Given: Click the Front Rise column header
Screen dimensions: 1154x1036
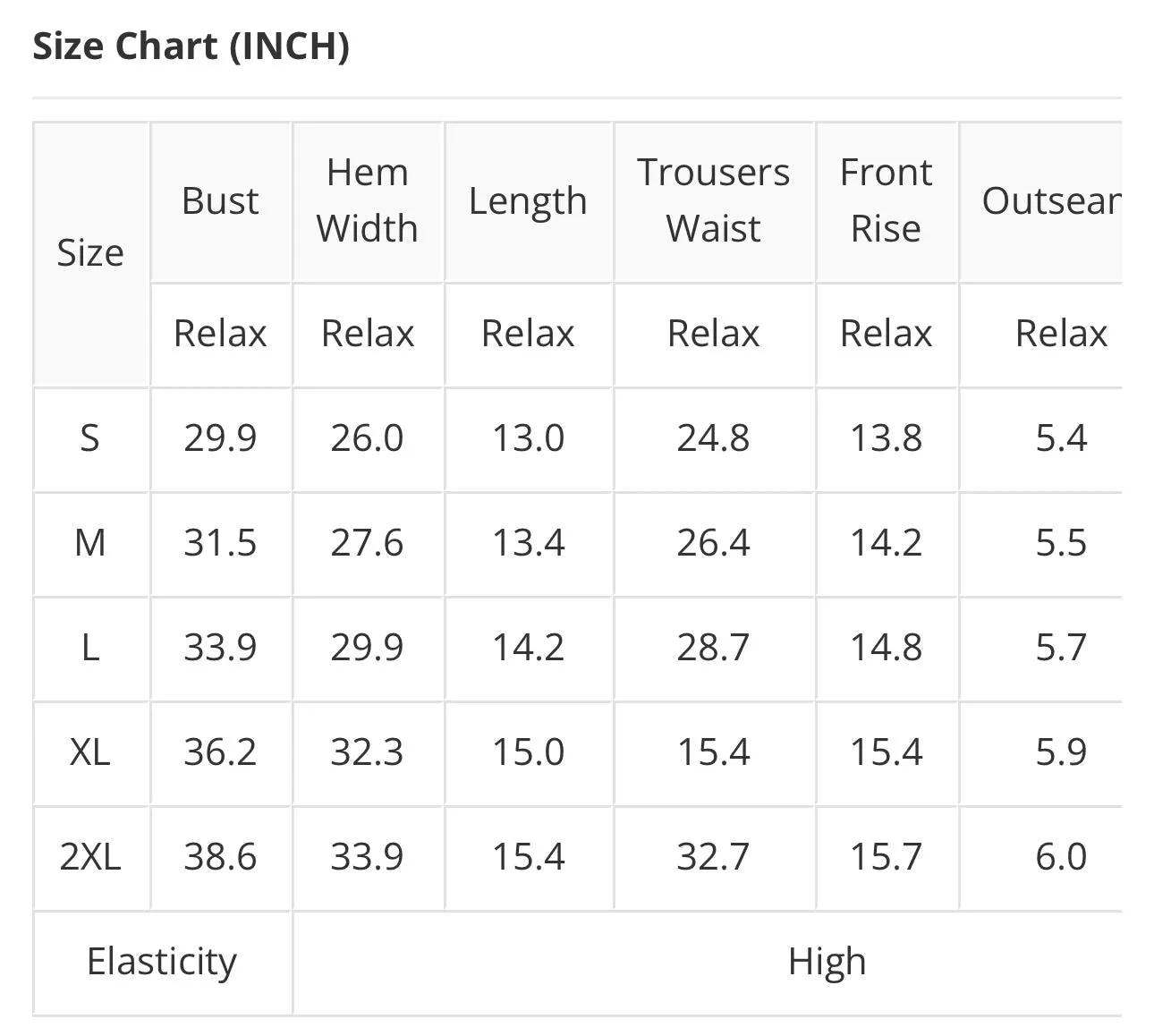Looking at the screenshot, I should [886, 201].
